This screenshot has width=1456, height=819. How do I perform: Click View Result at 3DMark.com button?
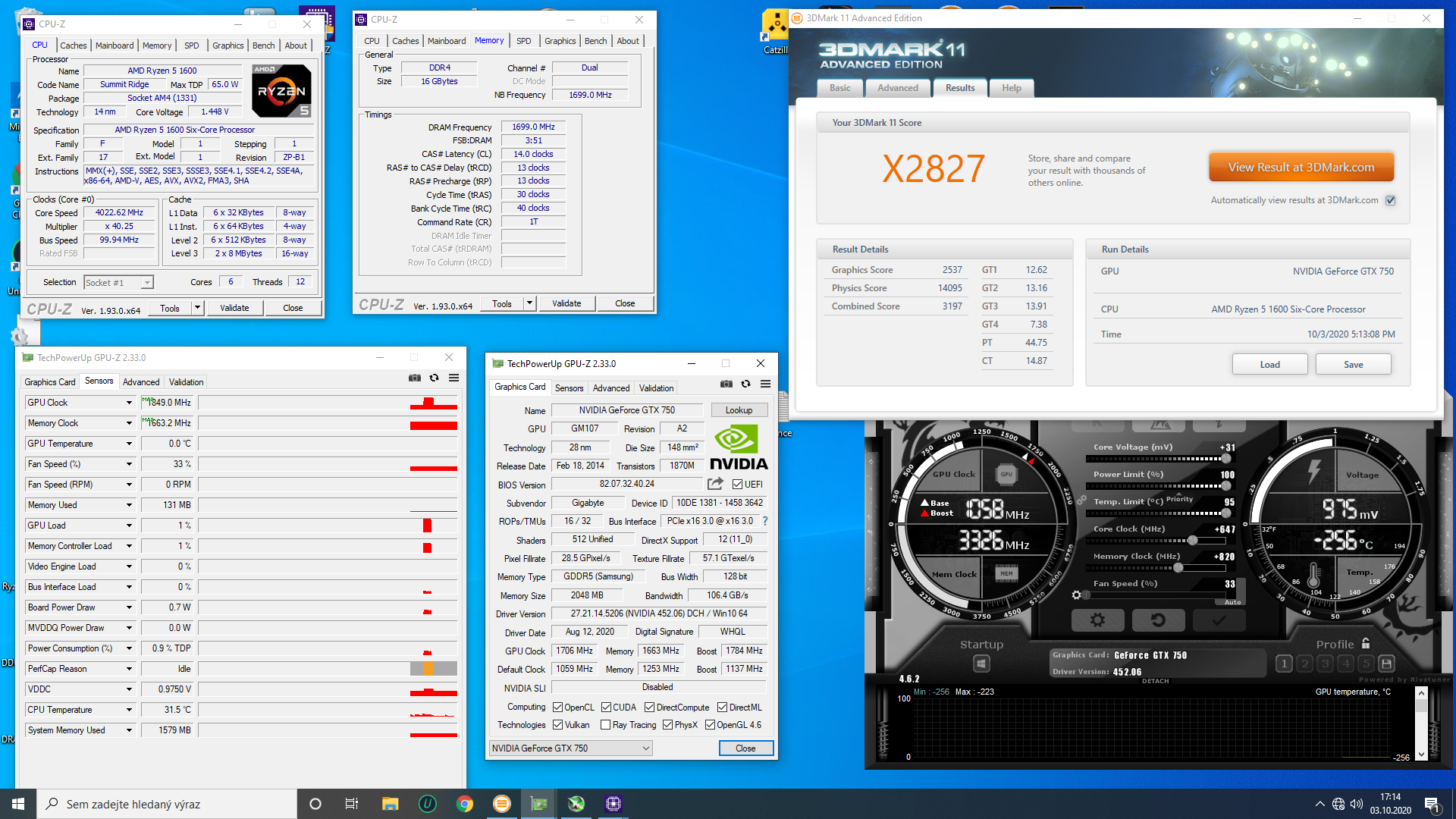pos(1301,168)
